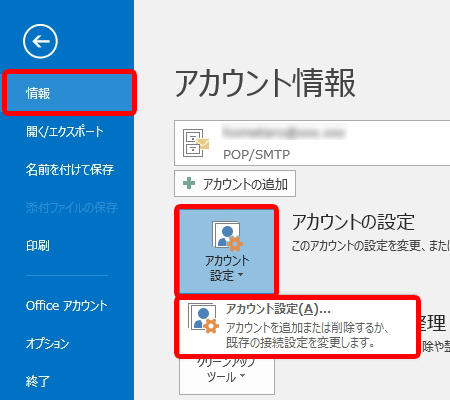The image size is (450, 400).
Task: Choose アカウント設定(A)... menu entry
Action: coord(297,327)
